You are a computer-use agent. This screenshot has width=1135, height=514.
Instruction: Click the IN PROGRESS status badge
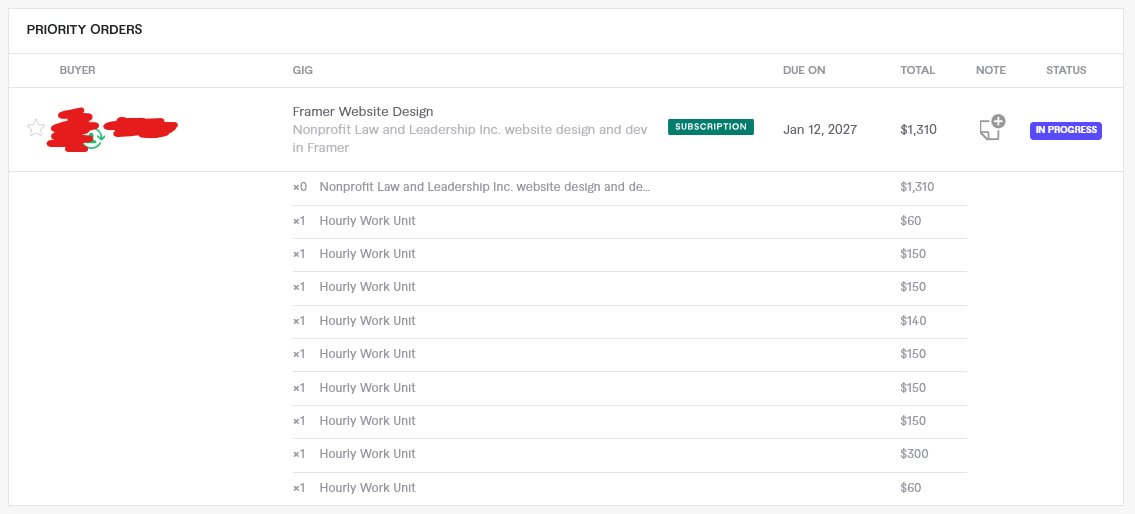(1066, 130)
